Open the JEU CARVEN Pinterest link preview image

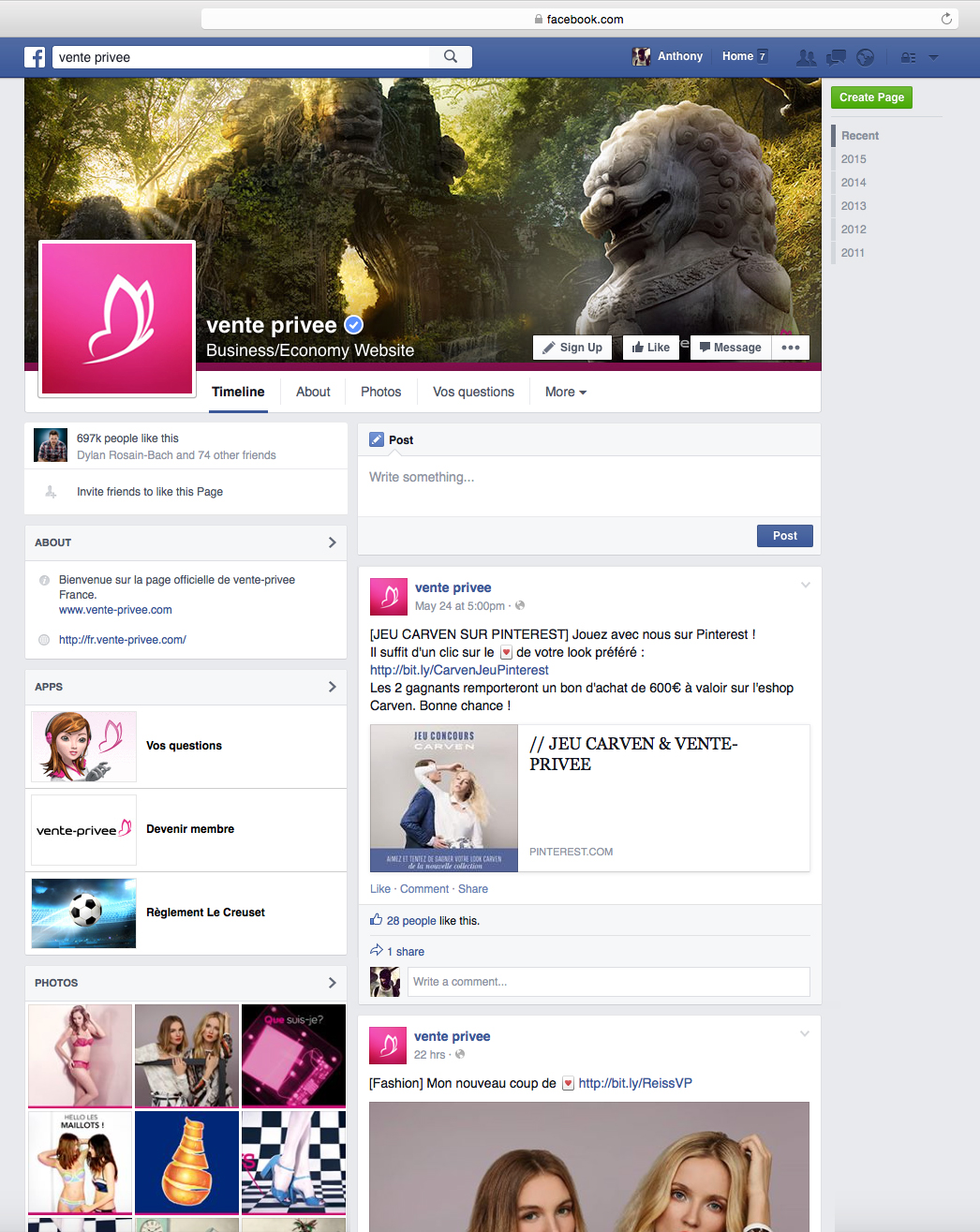444,798
